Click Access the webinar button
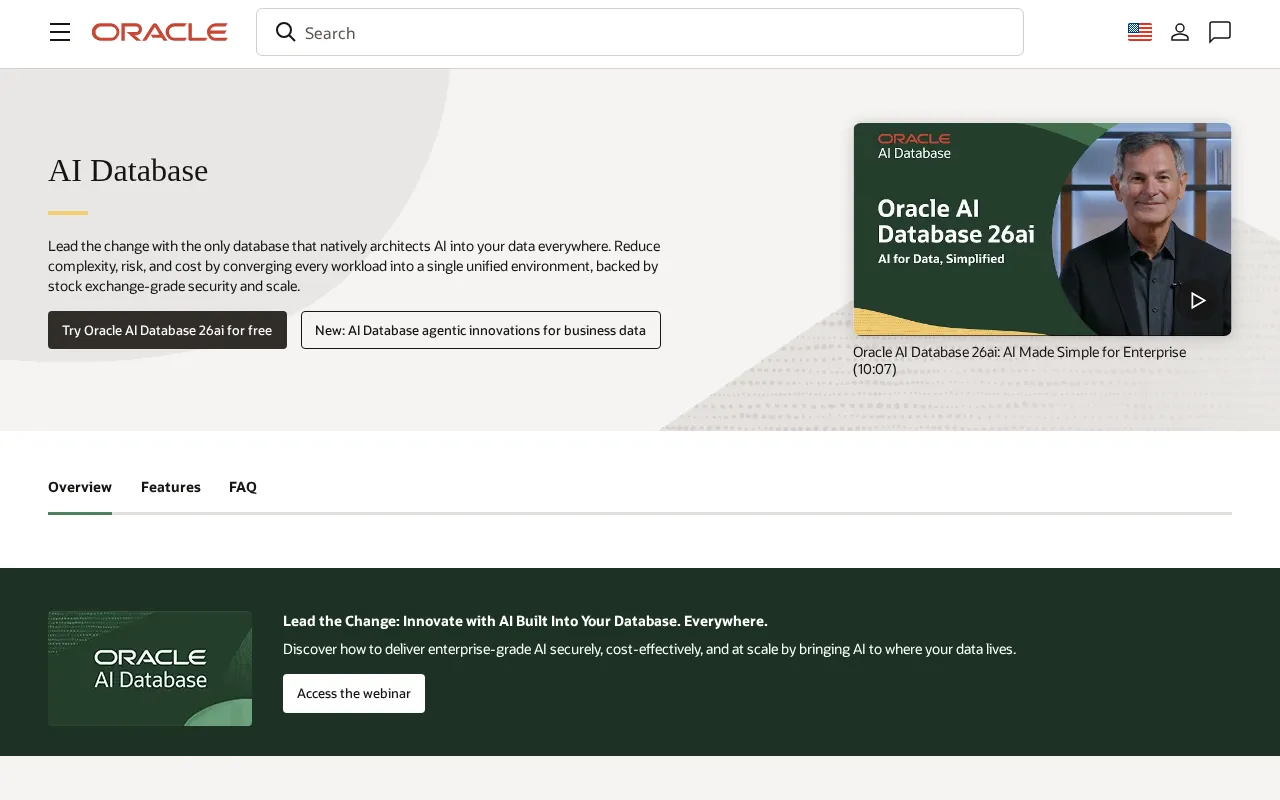Image resolution: width=1280 pixels, height=800 pixels. [x=354, y=693]
